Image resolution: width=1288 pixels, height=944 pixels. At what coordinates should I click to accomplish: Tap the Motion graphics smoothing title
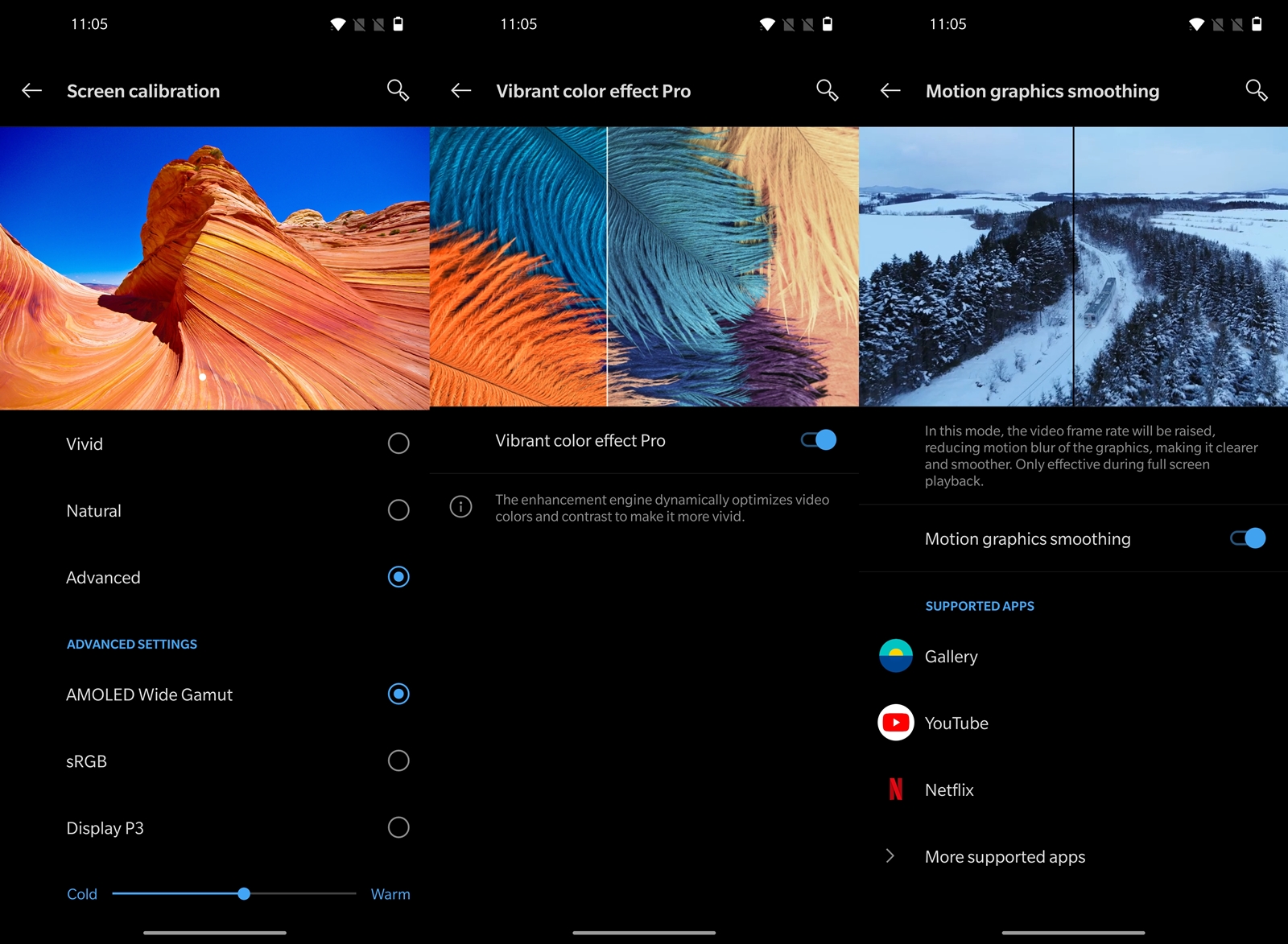click(x=1042, y=92)
